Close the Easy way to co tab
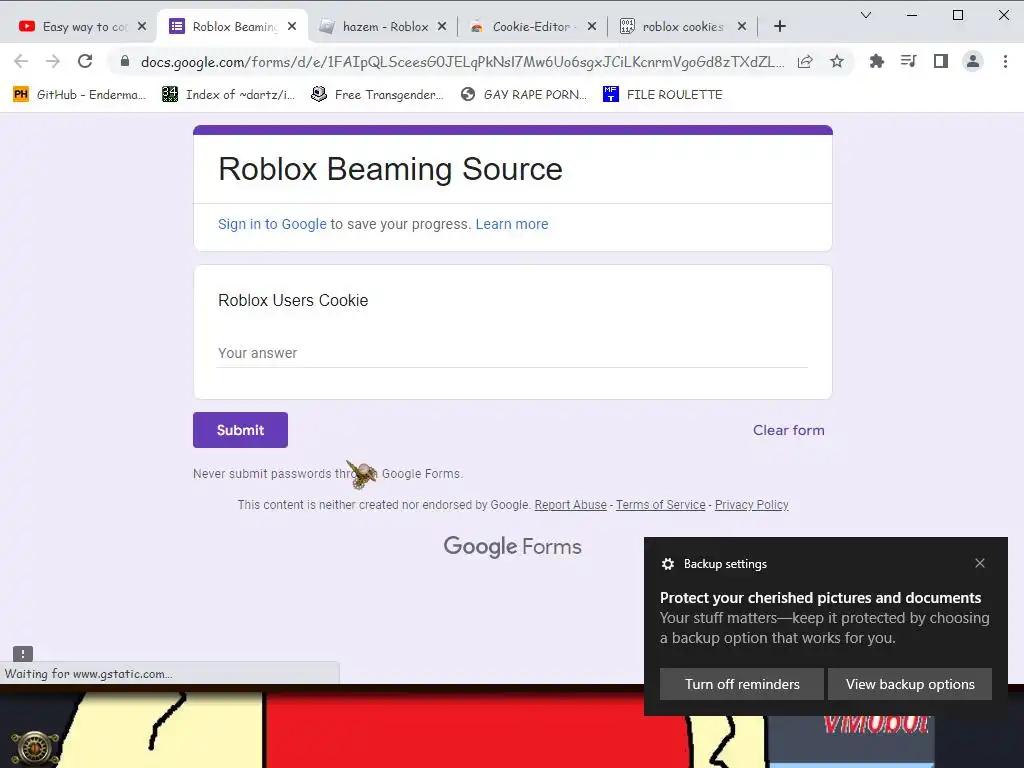 point(142,27)
